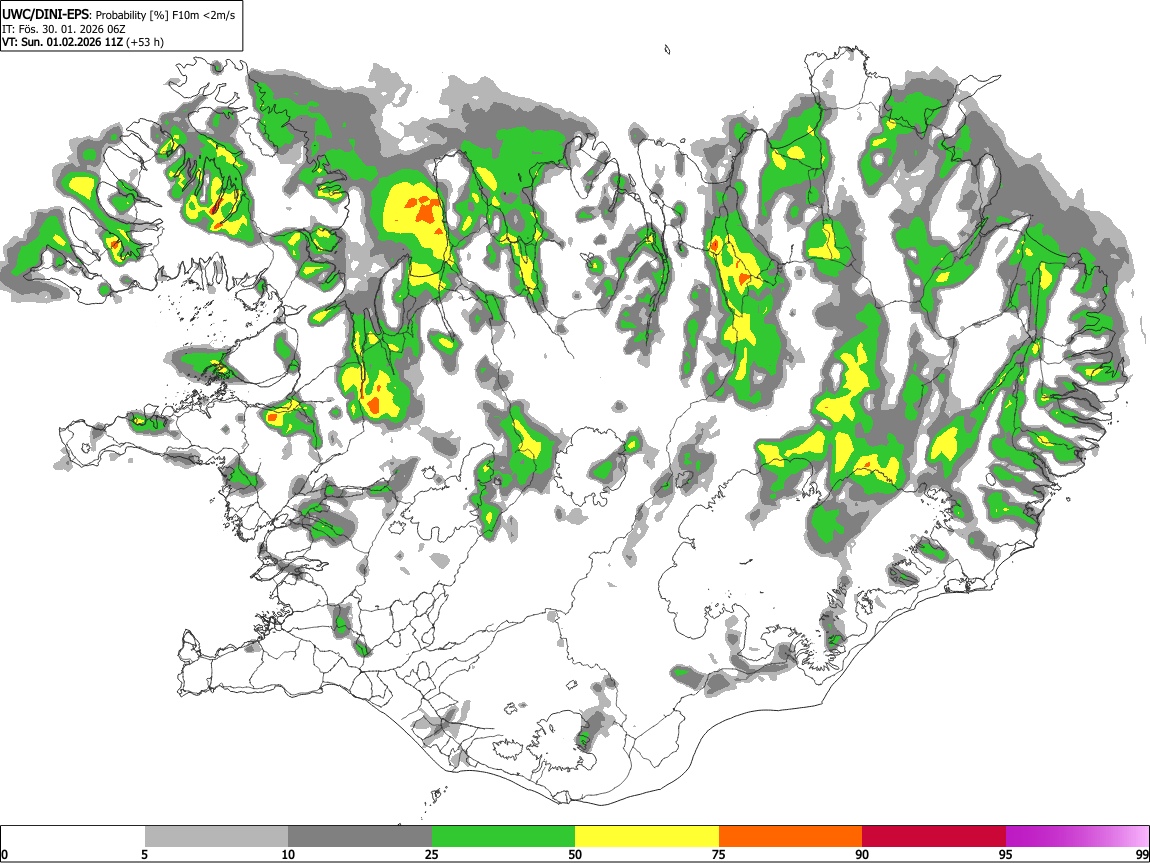Screen dimensions: 1150x863
Task: Click the orange 75–90% legend swatch
Action: click(790, 836)
